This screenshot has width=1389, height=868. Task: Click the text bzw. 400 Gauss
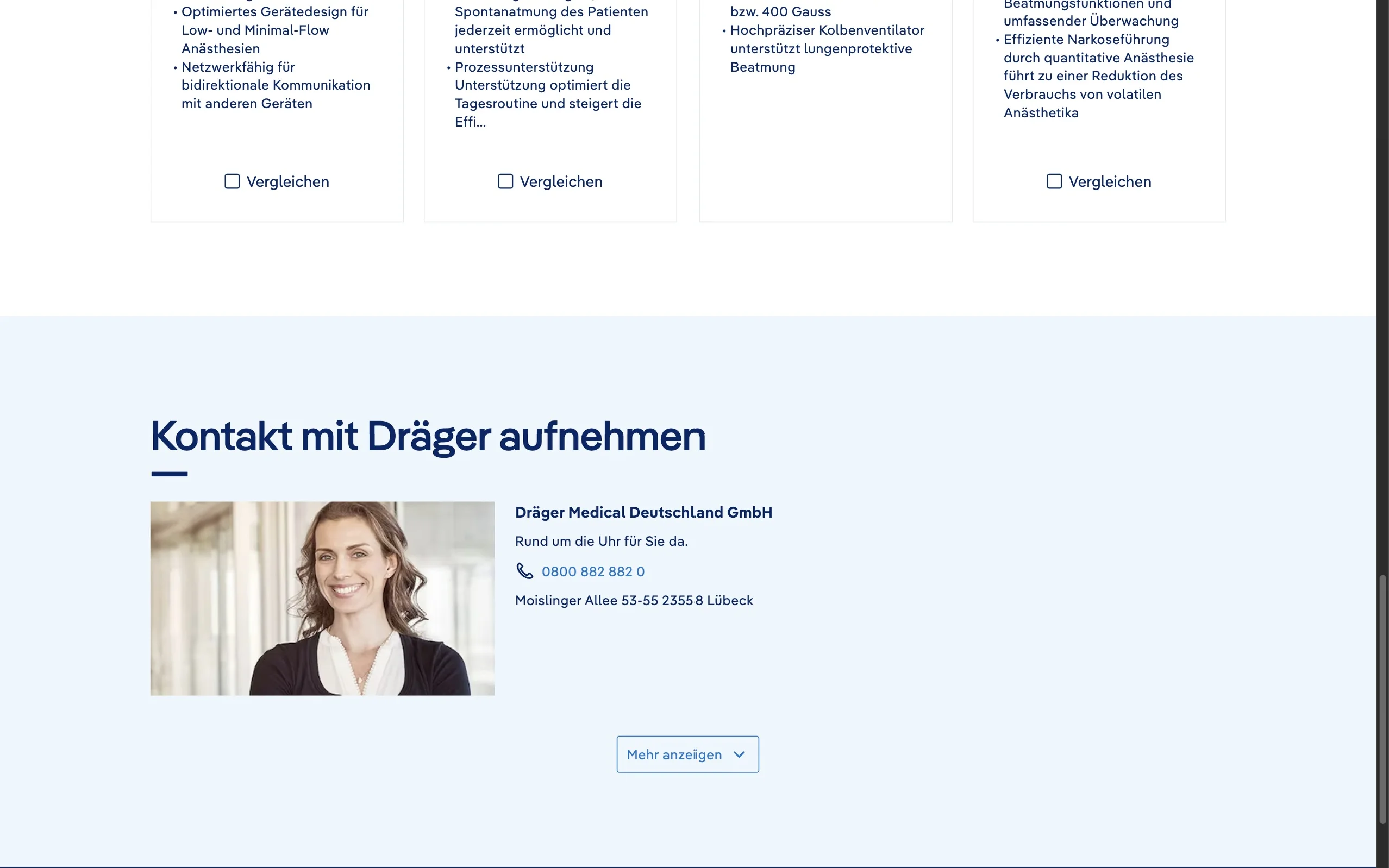pos(780,11)
